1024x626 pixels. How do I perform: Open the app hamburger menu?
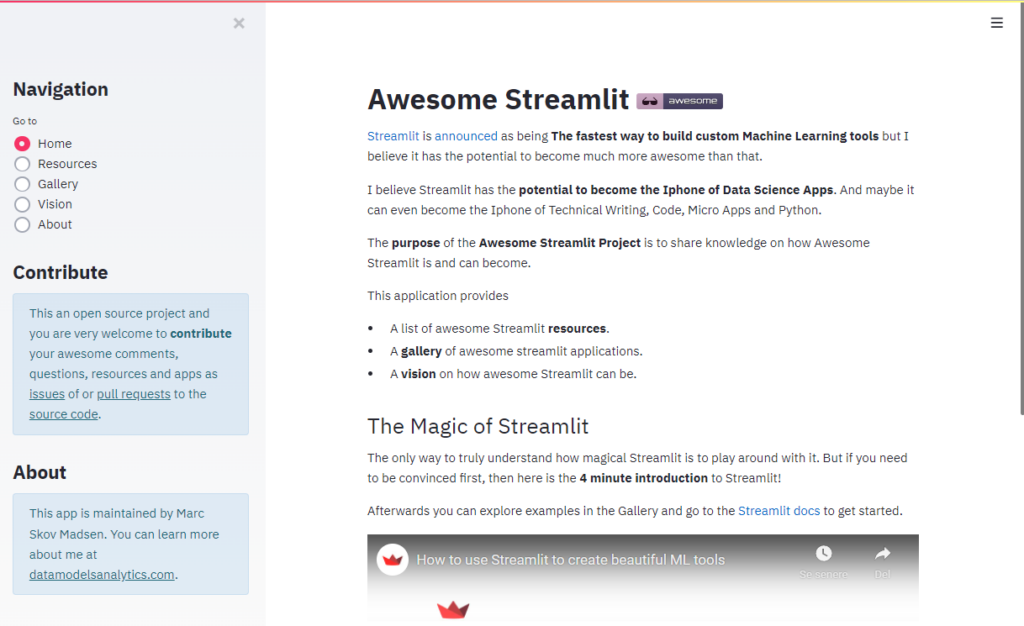click(996, 22)
